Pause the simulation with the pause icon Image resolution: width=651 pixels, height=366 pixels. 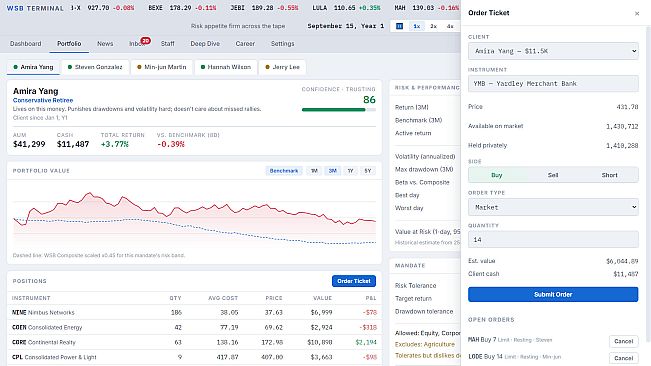[x=399, y=26]
